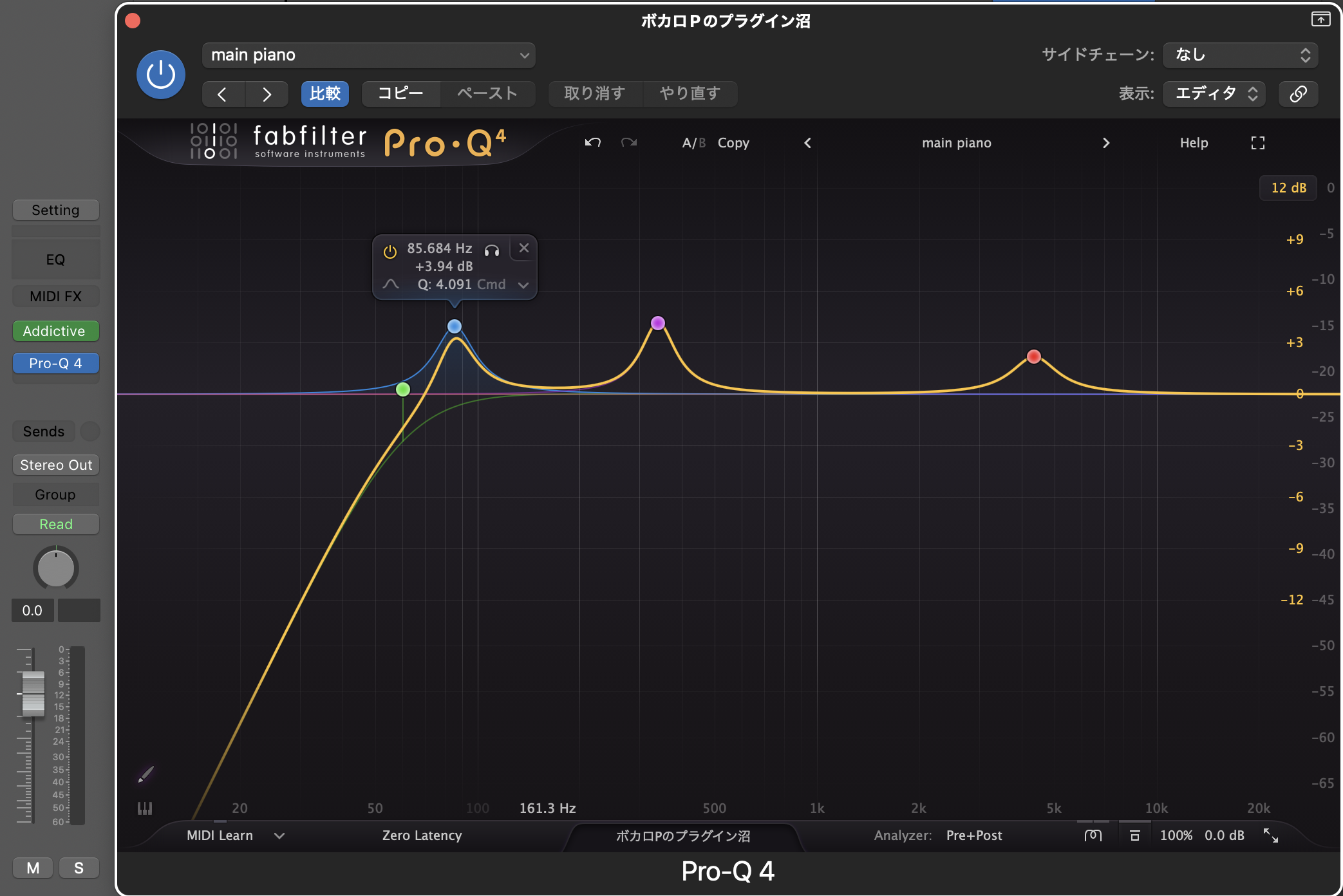1343x896 pixels.
Task: Open the 12 dB display range menu
Action: click(1288, 188)
